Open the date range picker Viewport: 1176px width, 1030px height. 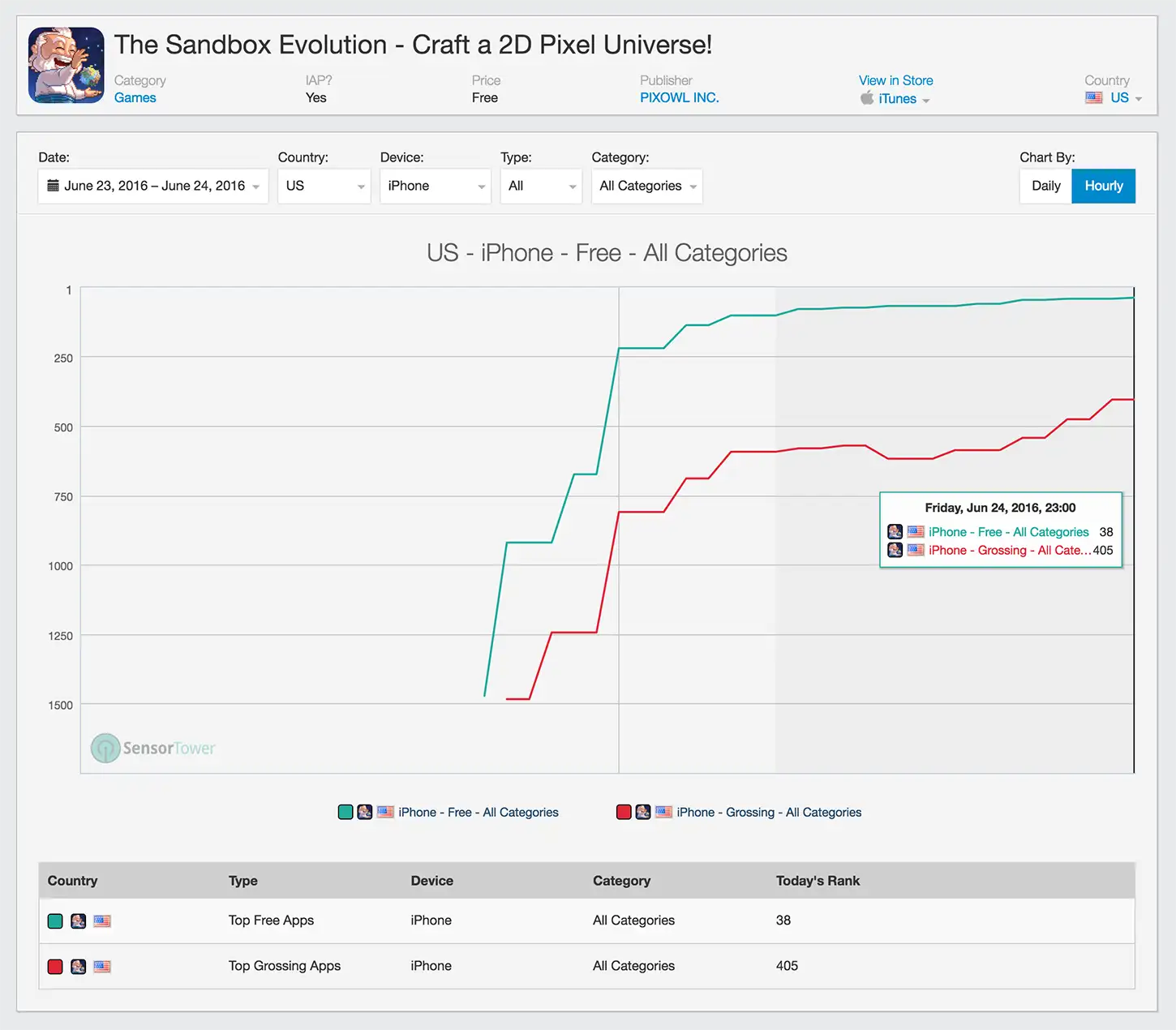point(153,186)
